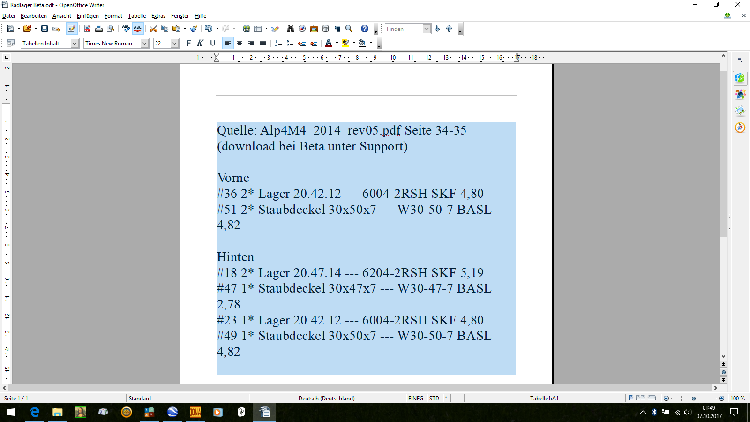Open the search toolbar Find text box dropdown
Image resolution: width=750 pixels, height=422 pixels.
coord(426,29)
